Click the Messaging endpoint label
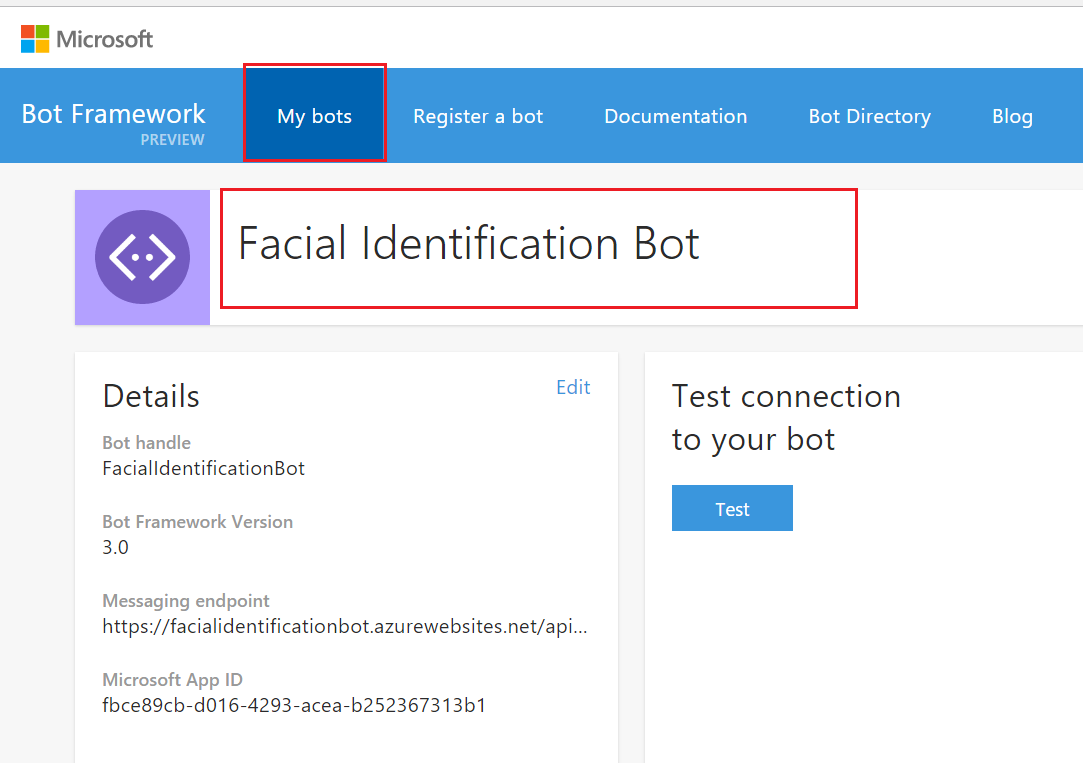This screenshot has height=763, width=1083. [x=186, y=601]
